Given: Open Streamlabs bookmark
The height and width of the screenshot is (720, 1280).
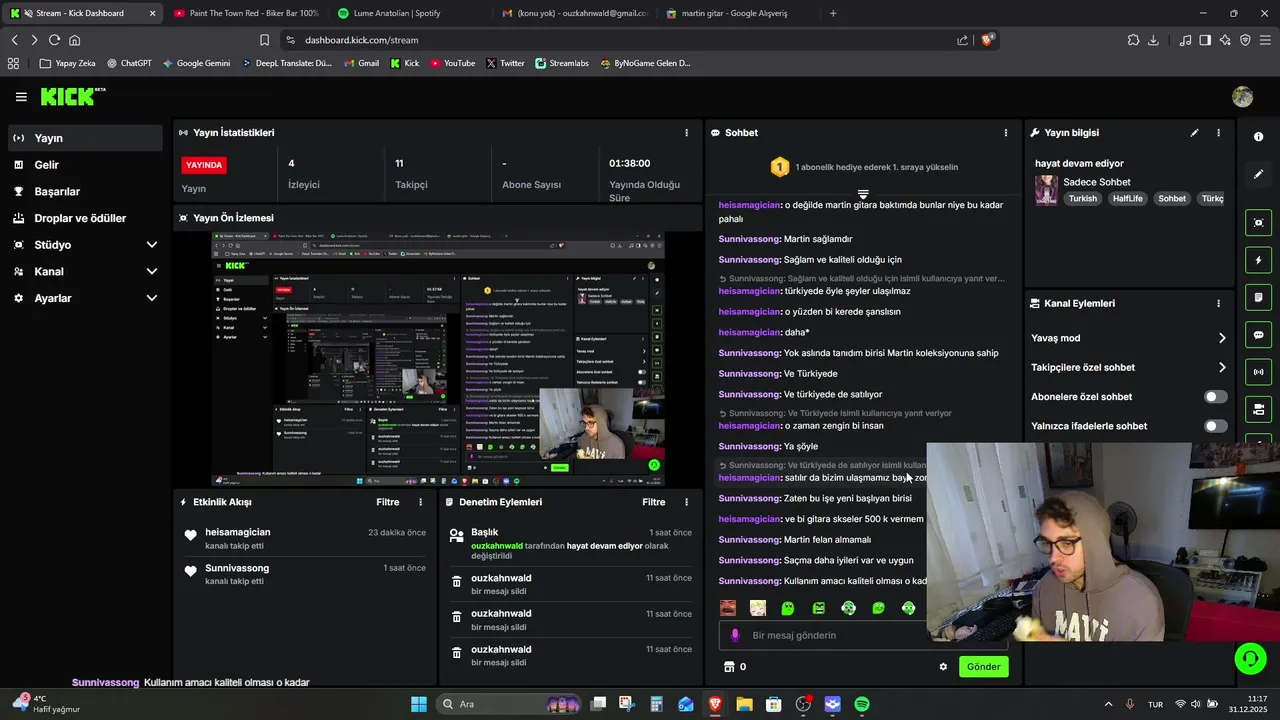Looking at the screenshot, I should 562,63.
